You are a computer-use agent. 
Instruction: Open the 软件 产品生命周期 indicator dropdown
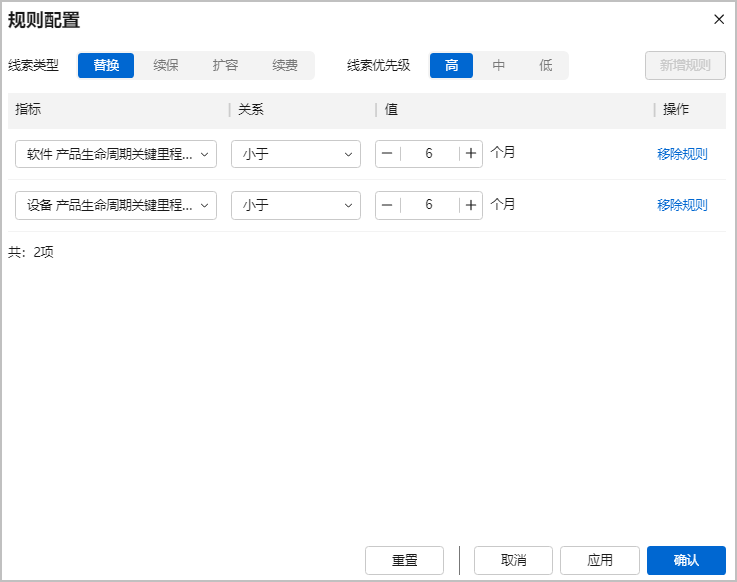(x=116, y=154)
